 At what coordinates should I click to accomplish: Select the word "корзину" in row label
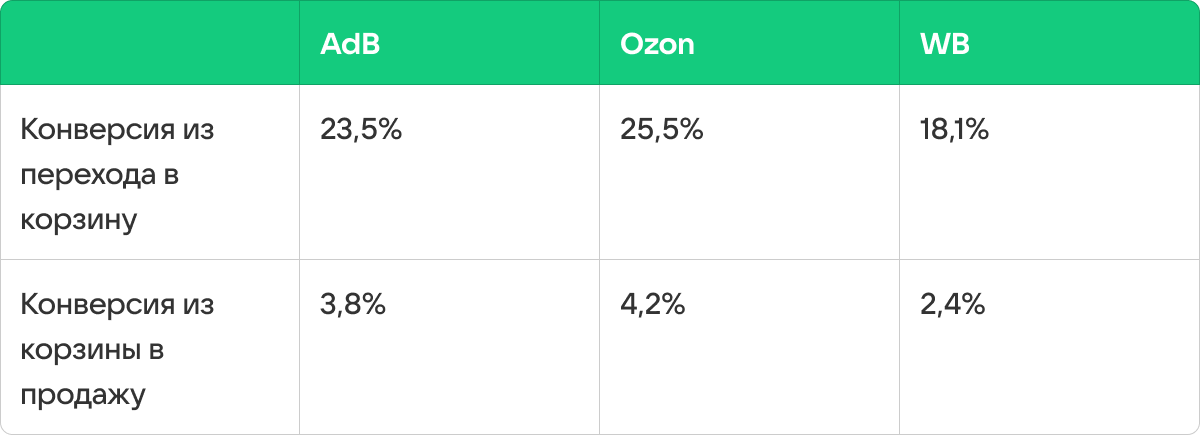pos(78,220)
